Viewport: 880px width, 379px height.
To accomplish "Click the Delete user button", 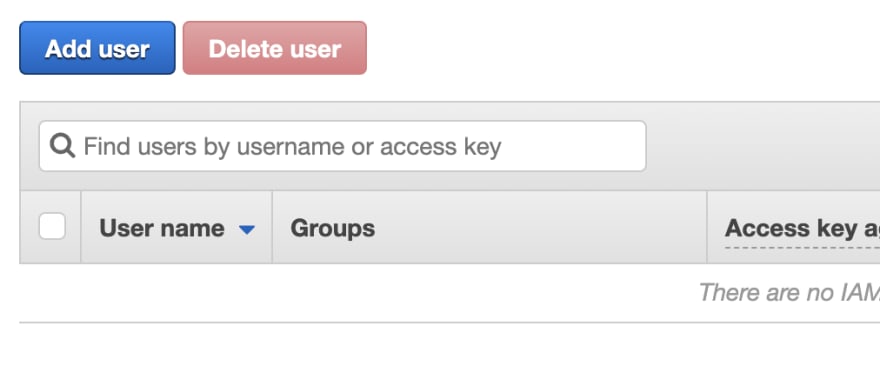I will [274, 48].
